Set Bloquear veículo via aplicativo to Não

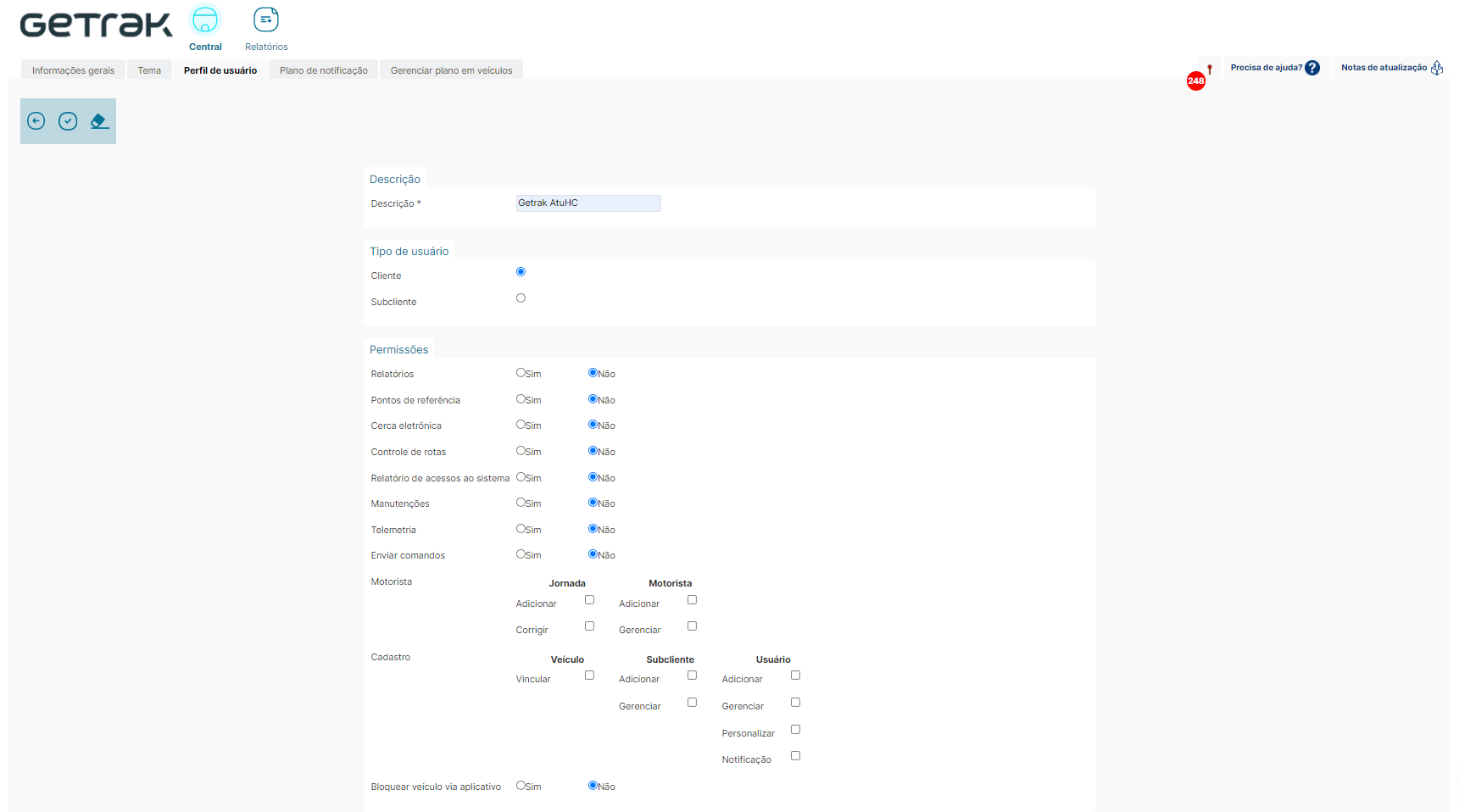tap(593, 786)
